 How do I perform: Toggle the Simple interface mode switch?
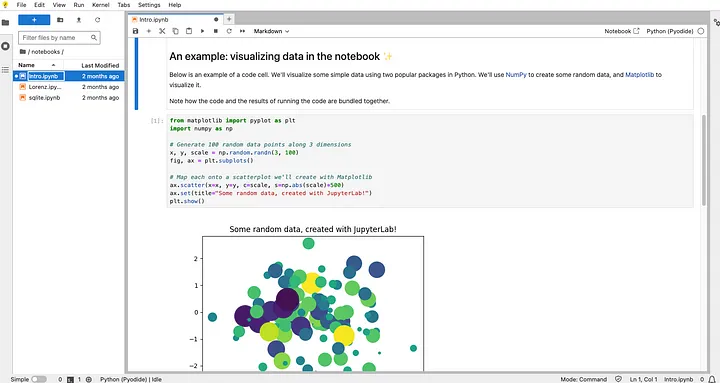(x=39, y=379)
